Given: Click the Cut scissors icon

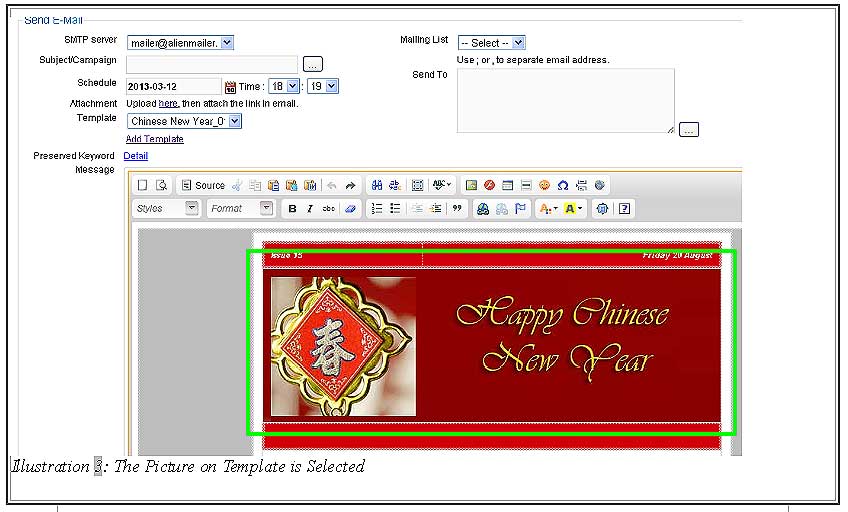Looking at the screenshot, I should 237,185.
